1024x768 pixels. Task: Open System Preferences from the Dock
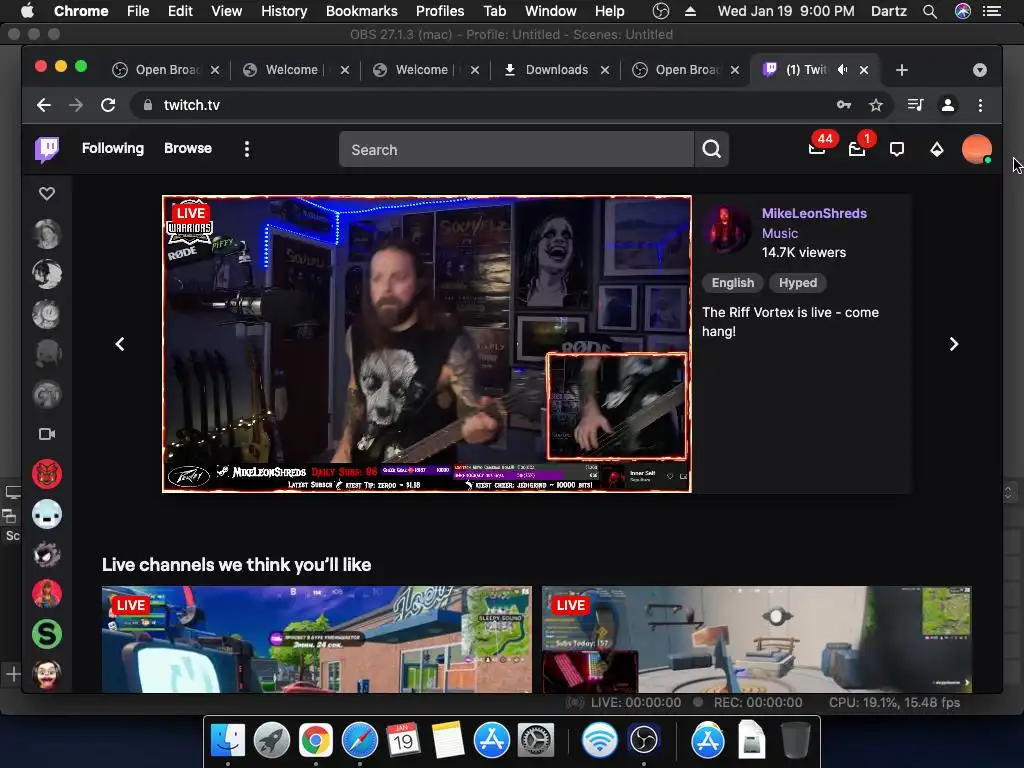tap(536, 741)
